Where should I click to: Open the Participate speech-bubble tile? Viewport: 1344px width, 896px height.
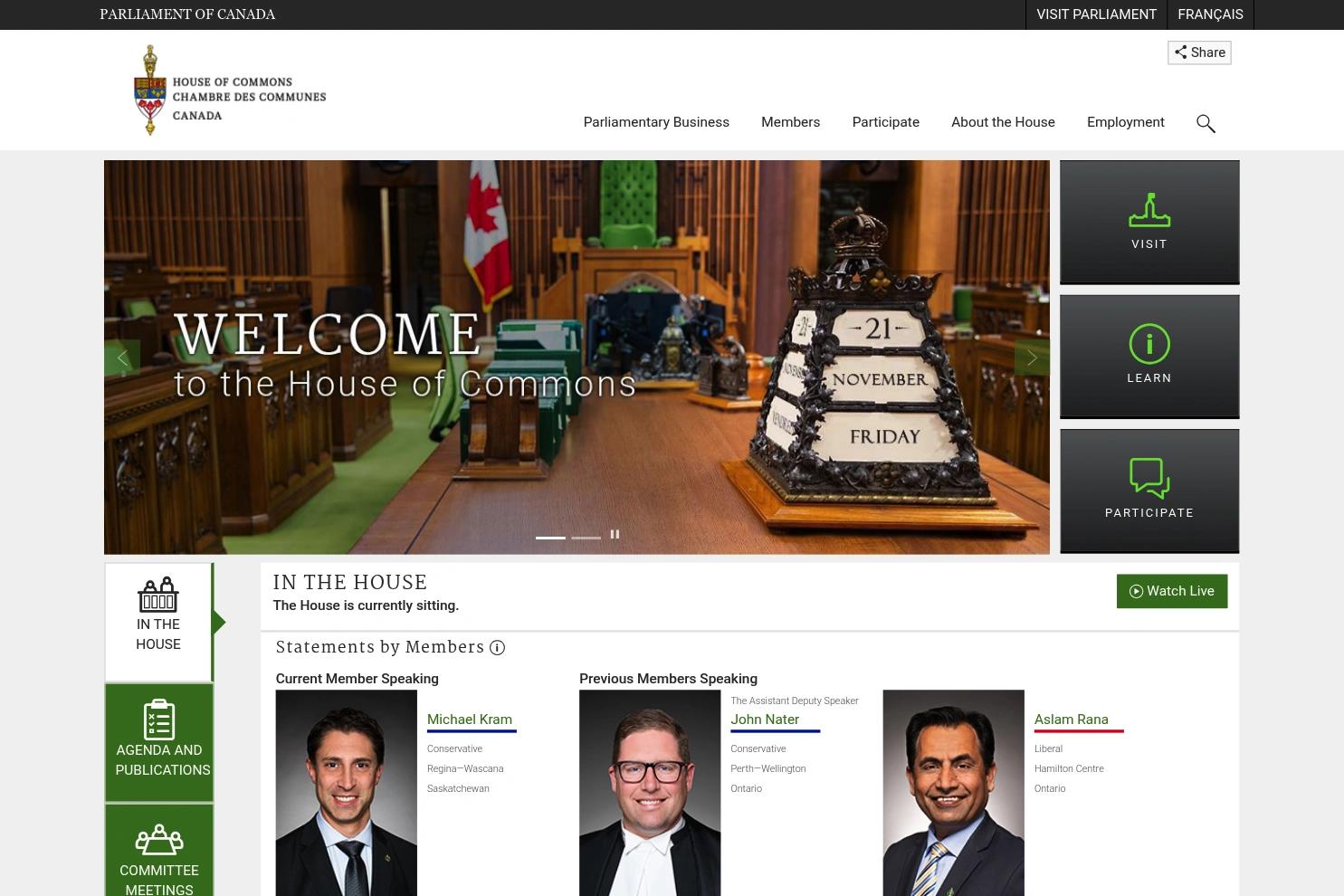pos(1149,491)
